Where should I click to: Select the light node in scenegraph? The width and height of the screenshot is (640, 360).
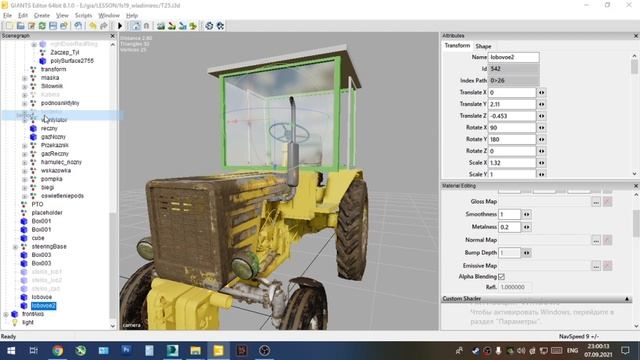point(28,322)
